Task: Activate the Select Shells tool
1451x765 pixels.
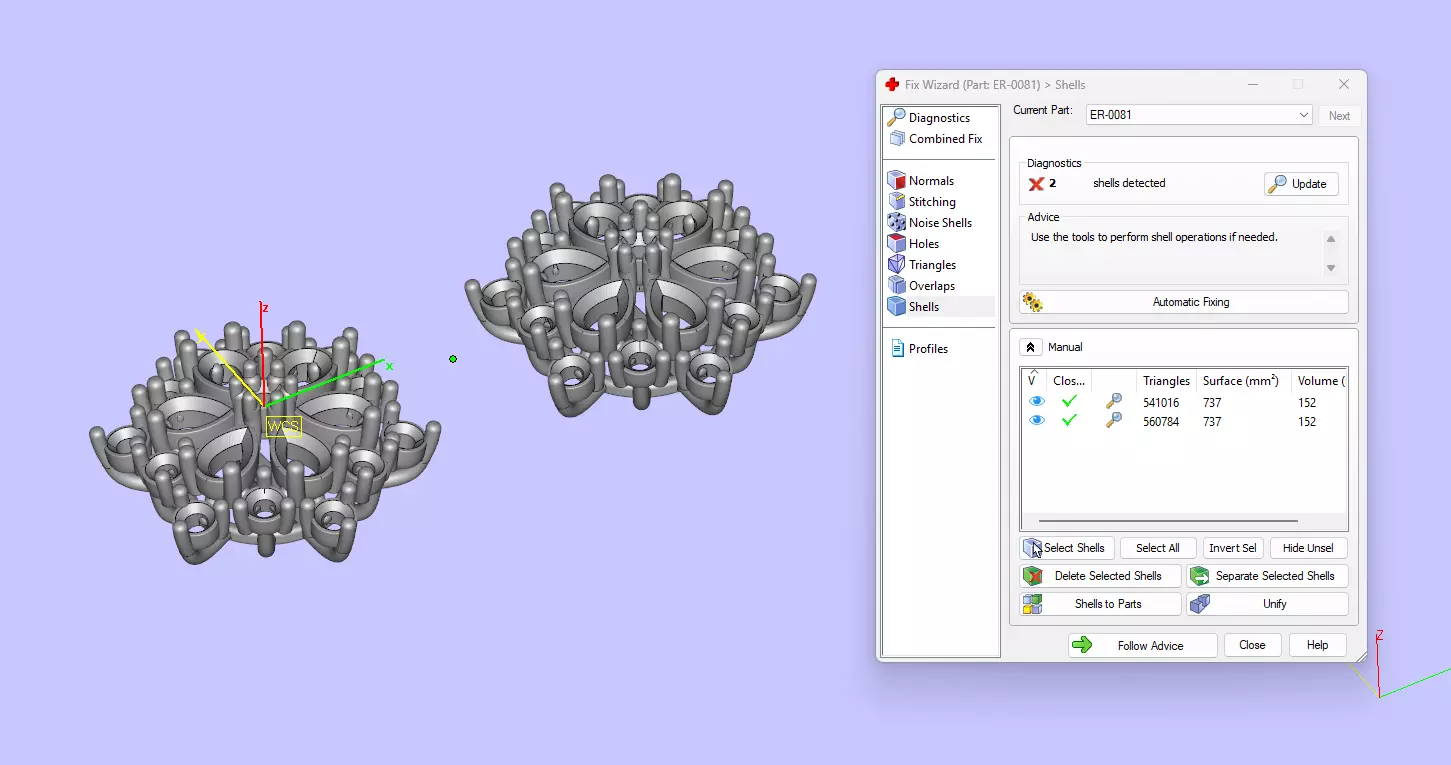Action: [x=1066, y=548]
